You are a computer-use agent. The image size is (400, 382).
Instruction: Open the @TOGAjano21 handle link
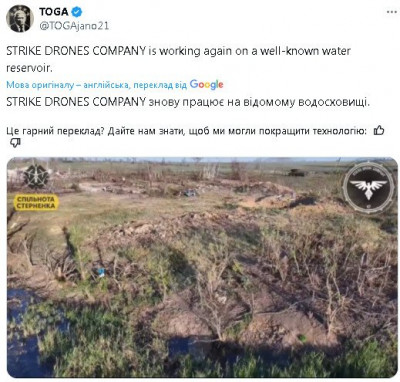click(x=74, y=26)
